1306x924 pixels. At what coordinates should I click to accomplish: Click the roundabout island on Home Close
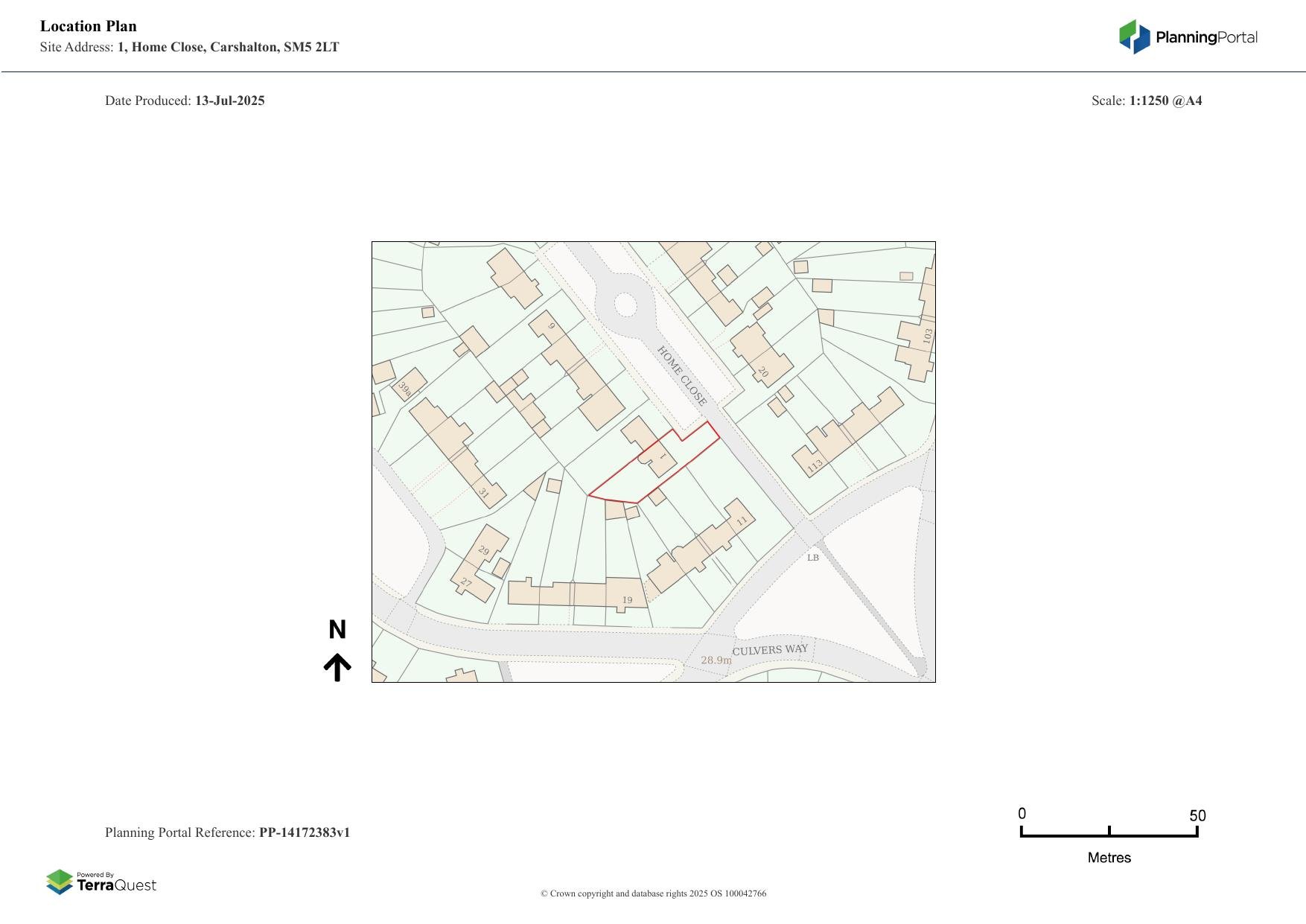(625, 305)
